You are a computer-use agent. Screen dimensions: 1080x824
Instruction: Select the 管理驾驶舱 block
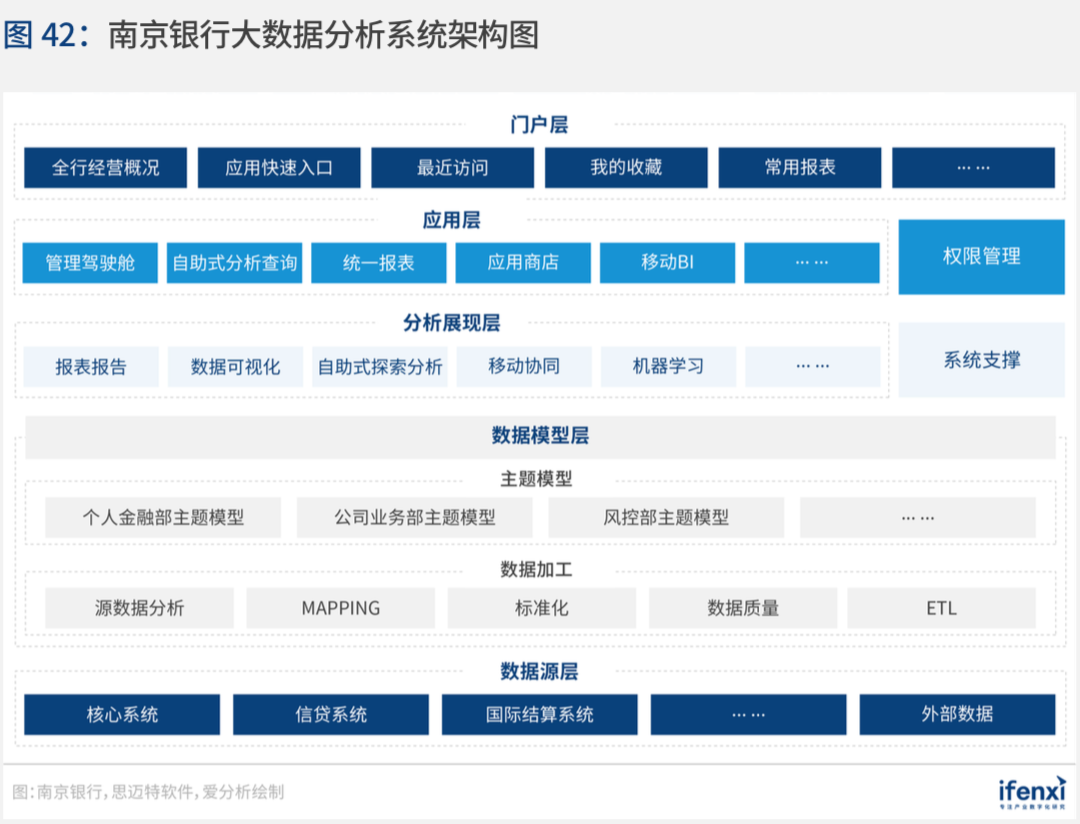[90, 262]
